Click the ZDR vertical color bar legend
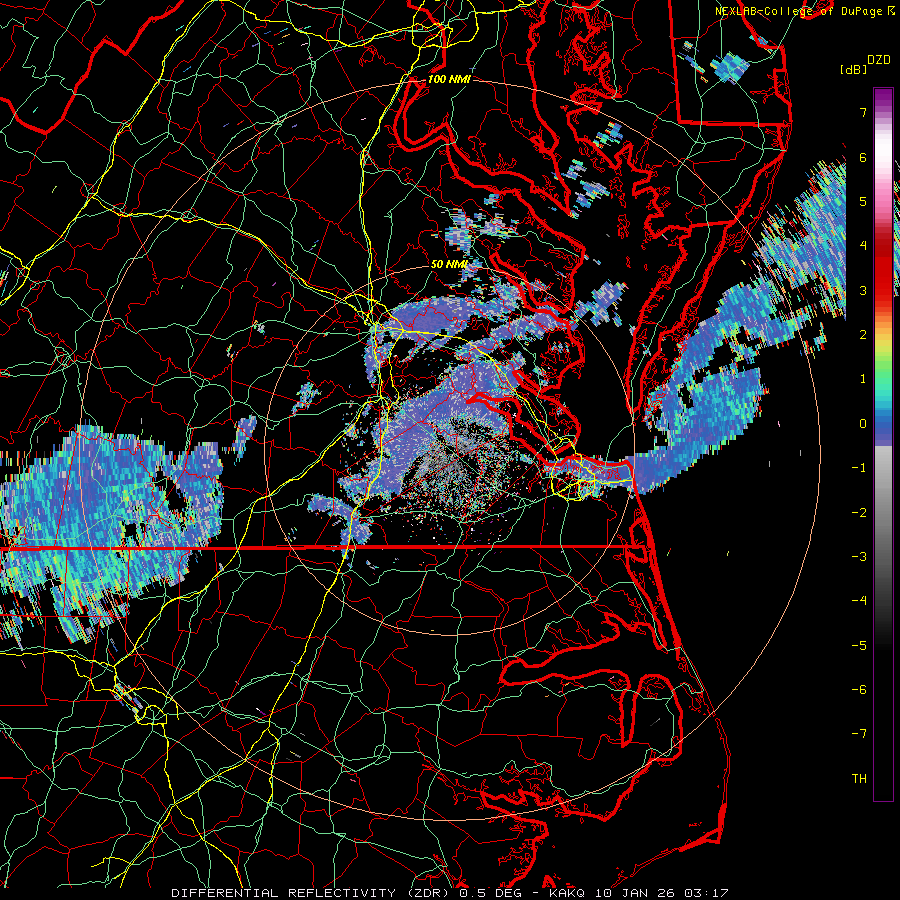 pos(883,444)
